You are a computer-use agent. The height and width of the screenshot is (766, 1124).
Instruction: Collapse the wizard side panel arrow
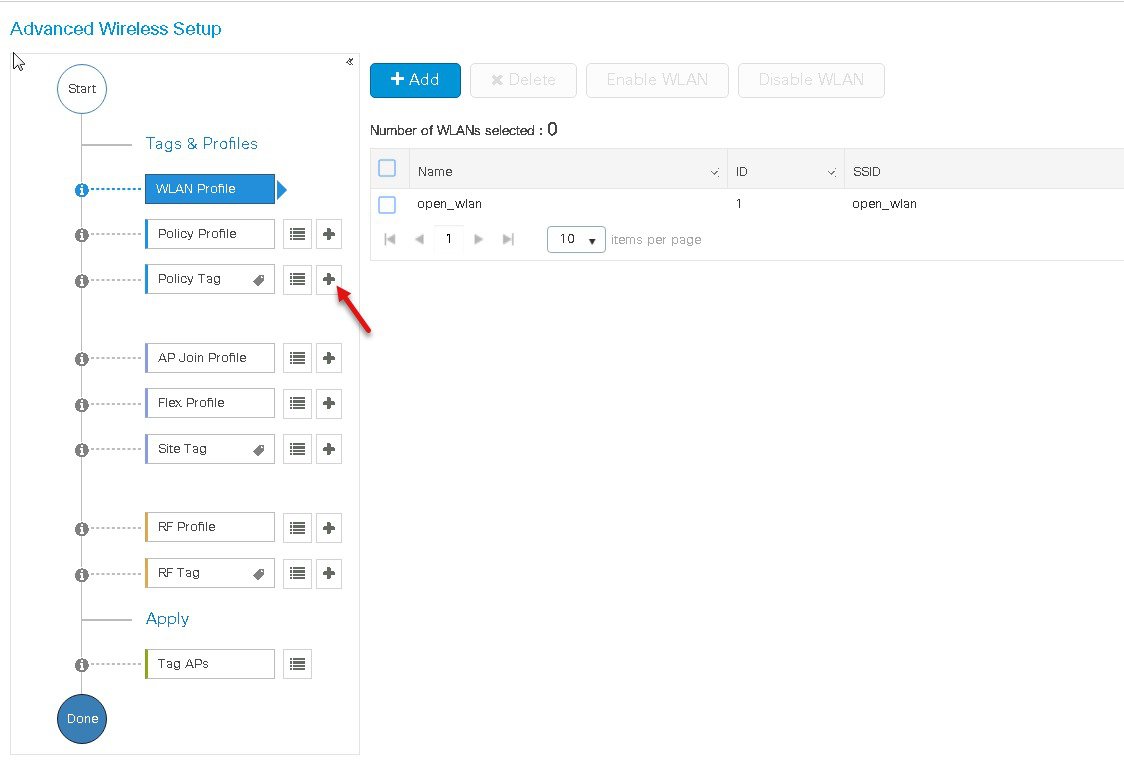tap(350, 62)
